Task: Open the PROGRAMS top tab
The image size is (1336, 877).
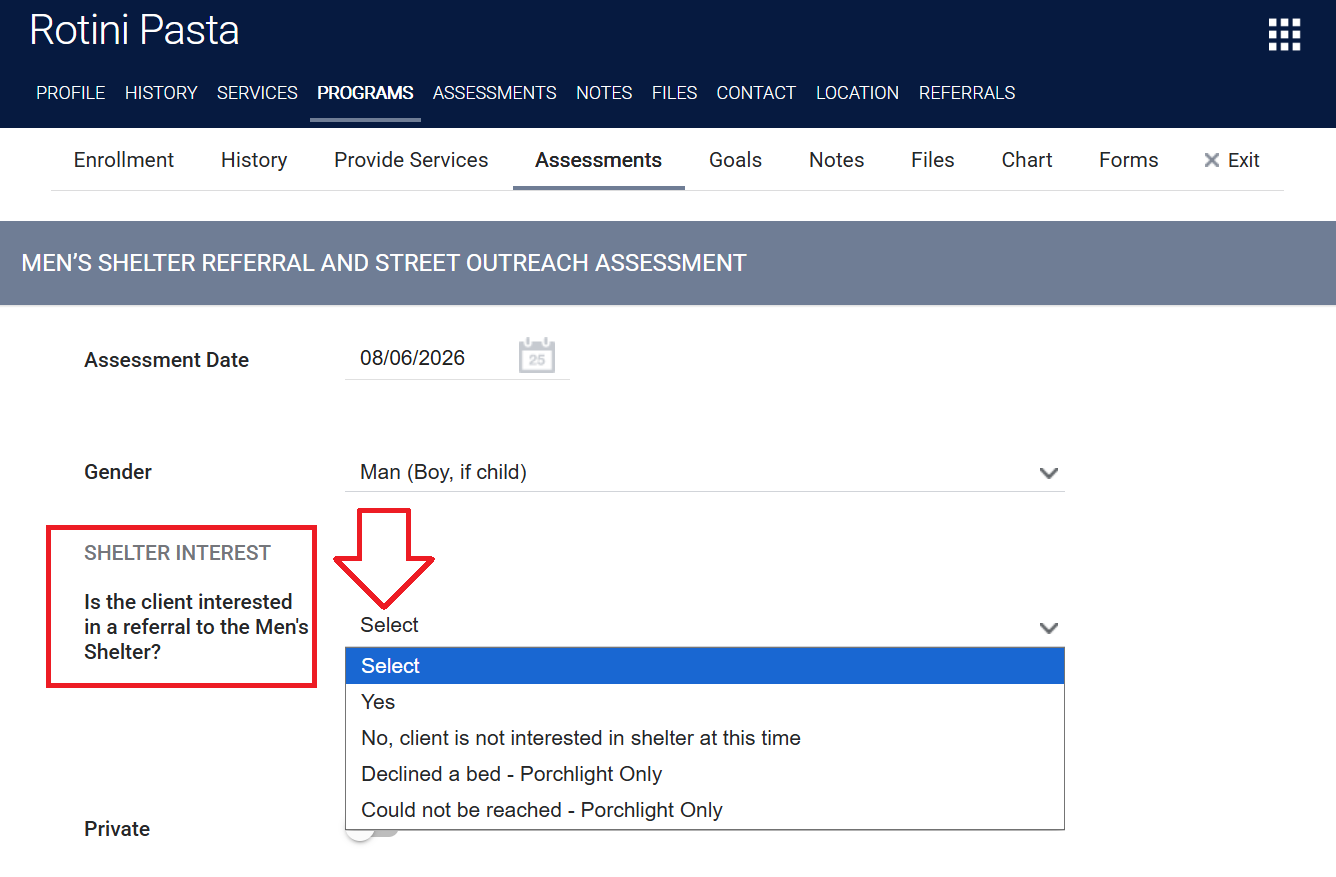Action: (x=365, y=93)
